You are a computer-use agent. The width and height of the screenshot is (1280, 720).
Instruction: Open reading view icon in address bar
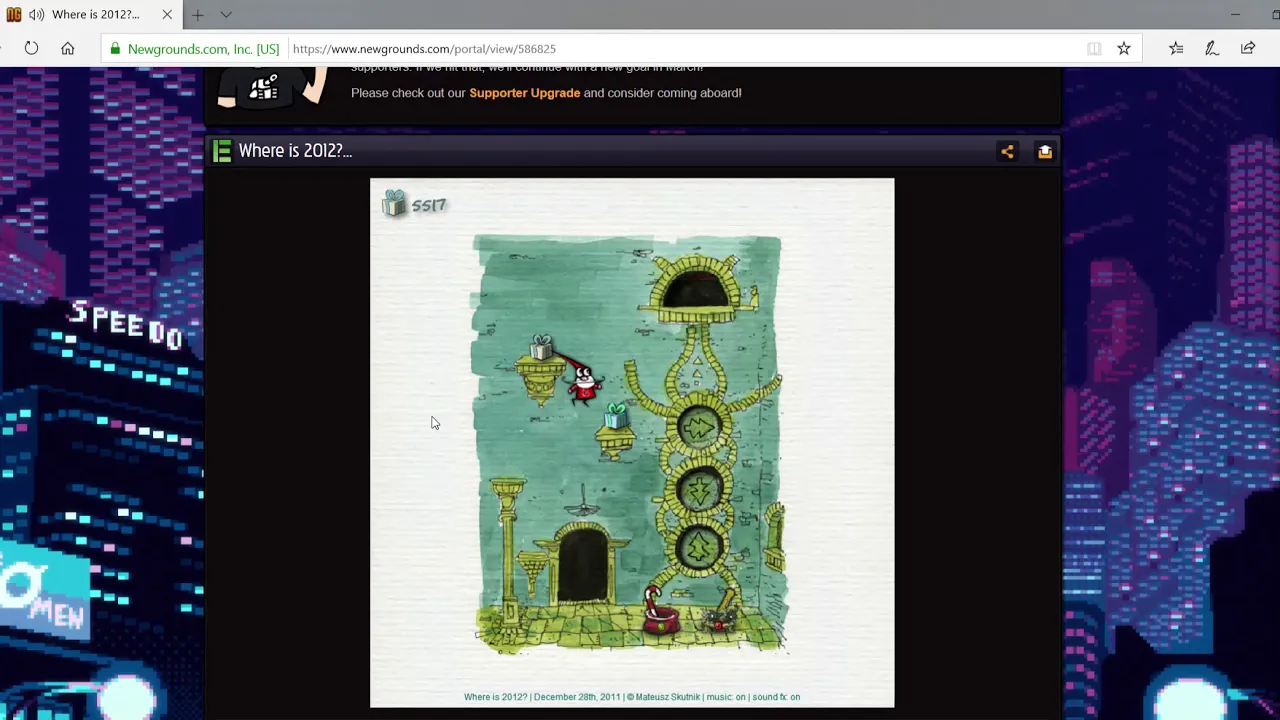[1094, 48]
